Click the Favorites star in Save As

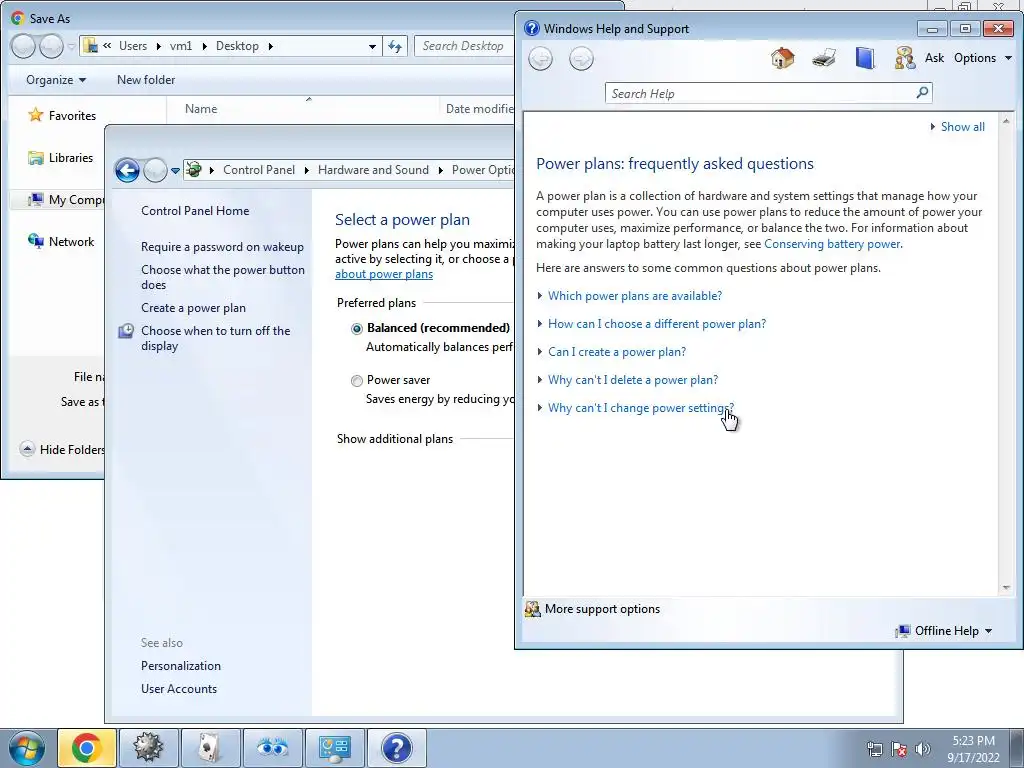(35, 116)
